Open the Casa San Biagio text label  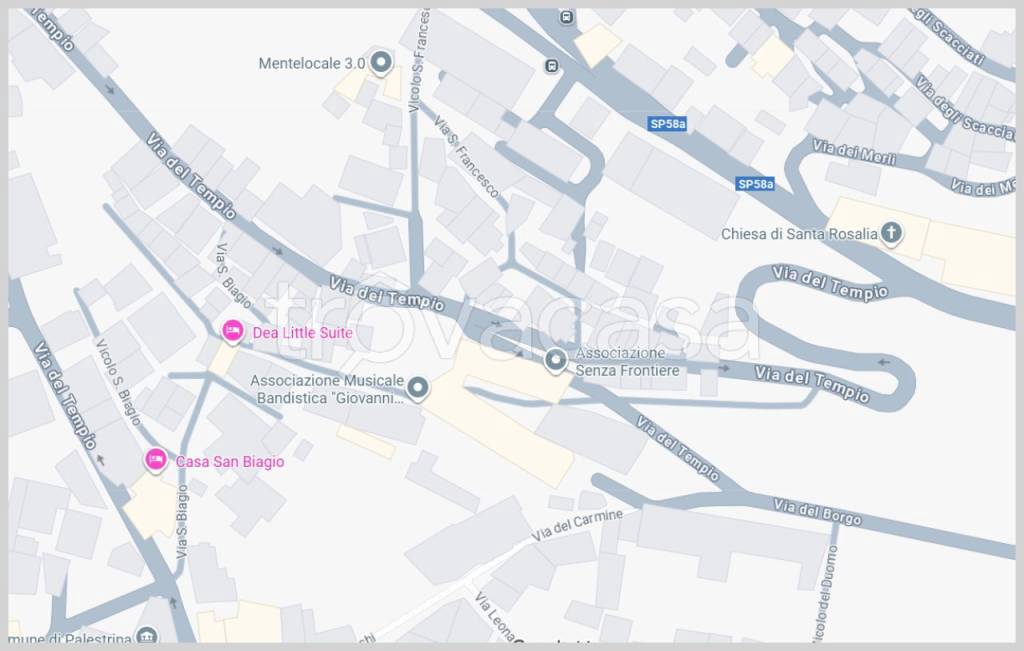(x=230, y=462)
